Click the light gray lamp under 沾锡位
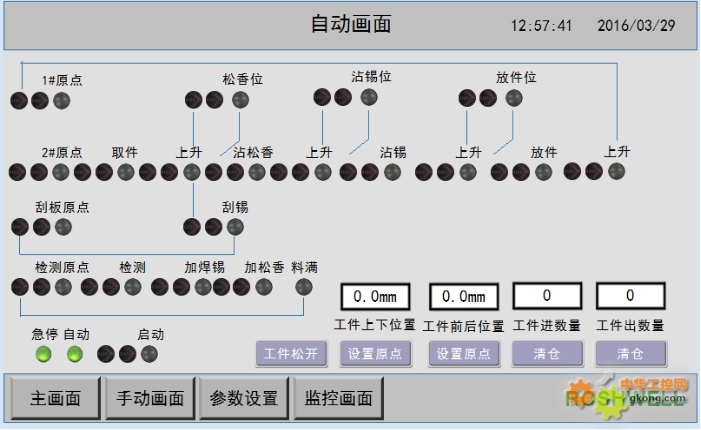The width and height of the screenshot is (701, 430). pyautogui.click(x=369, y=97)
